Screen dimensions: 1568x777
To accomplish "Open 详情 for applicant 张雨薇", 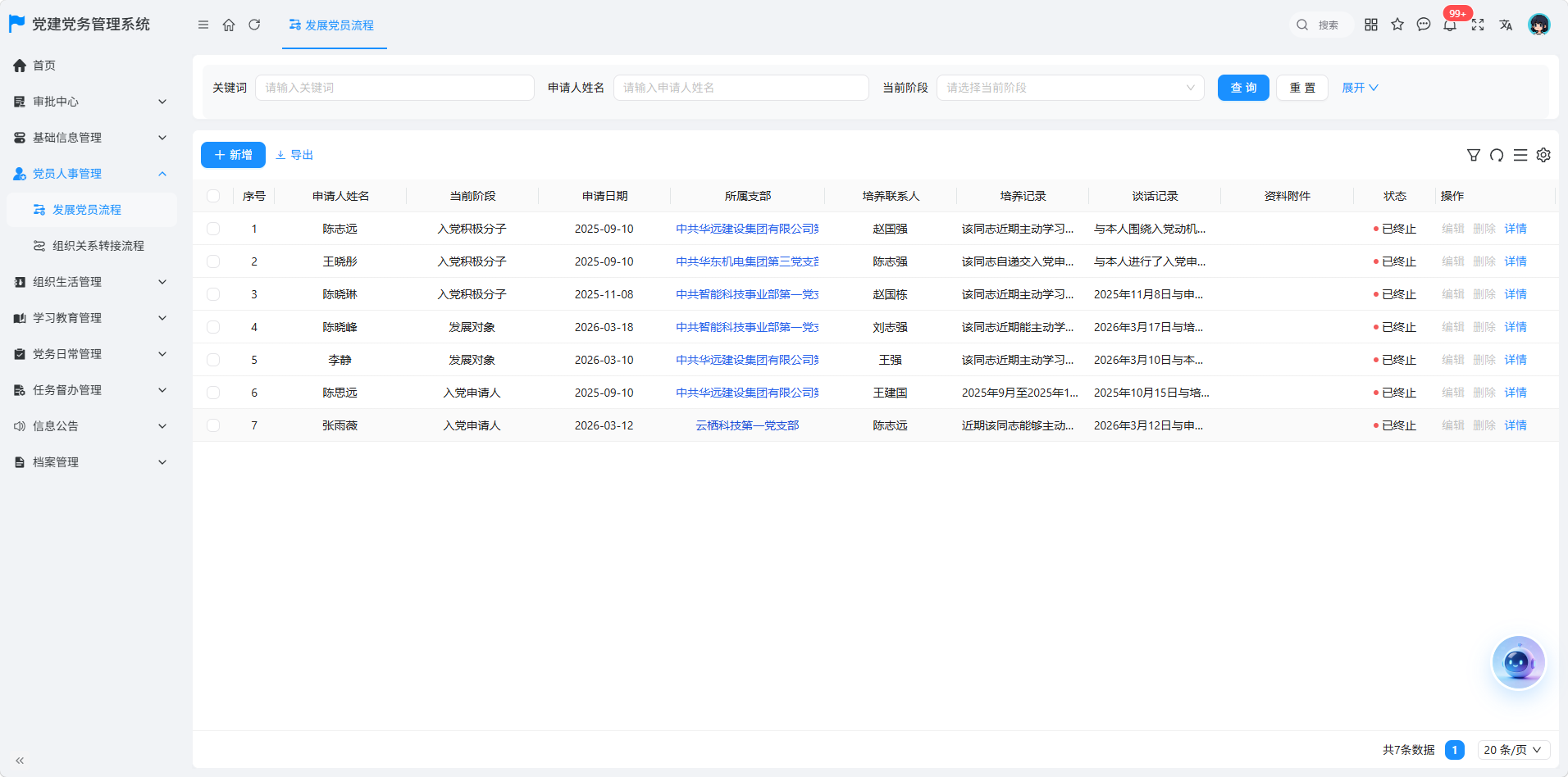I will 1516,425.
